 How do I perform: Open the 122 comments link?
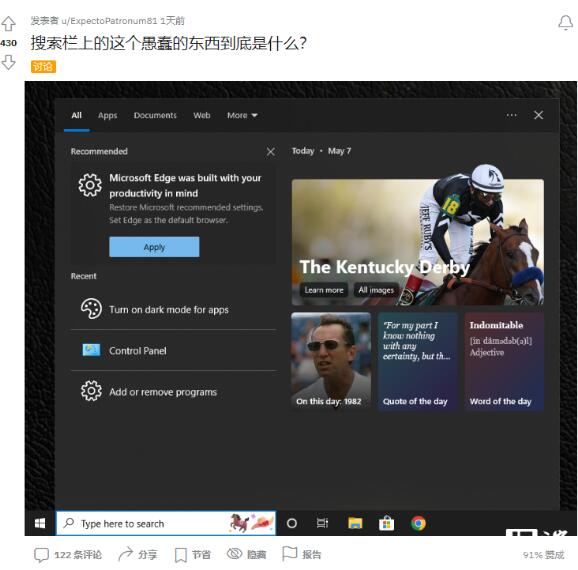[x=68, y=555]
